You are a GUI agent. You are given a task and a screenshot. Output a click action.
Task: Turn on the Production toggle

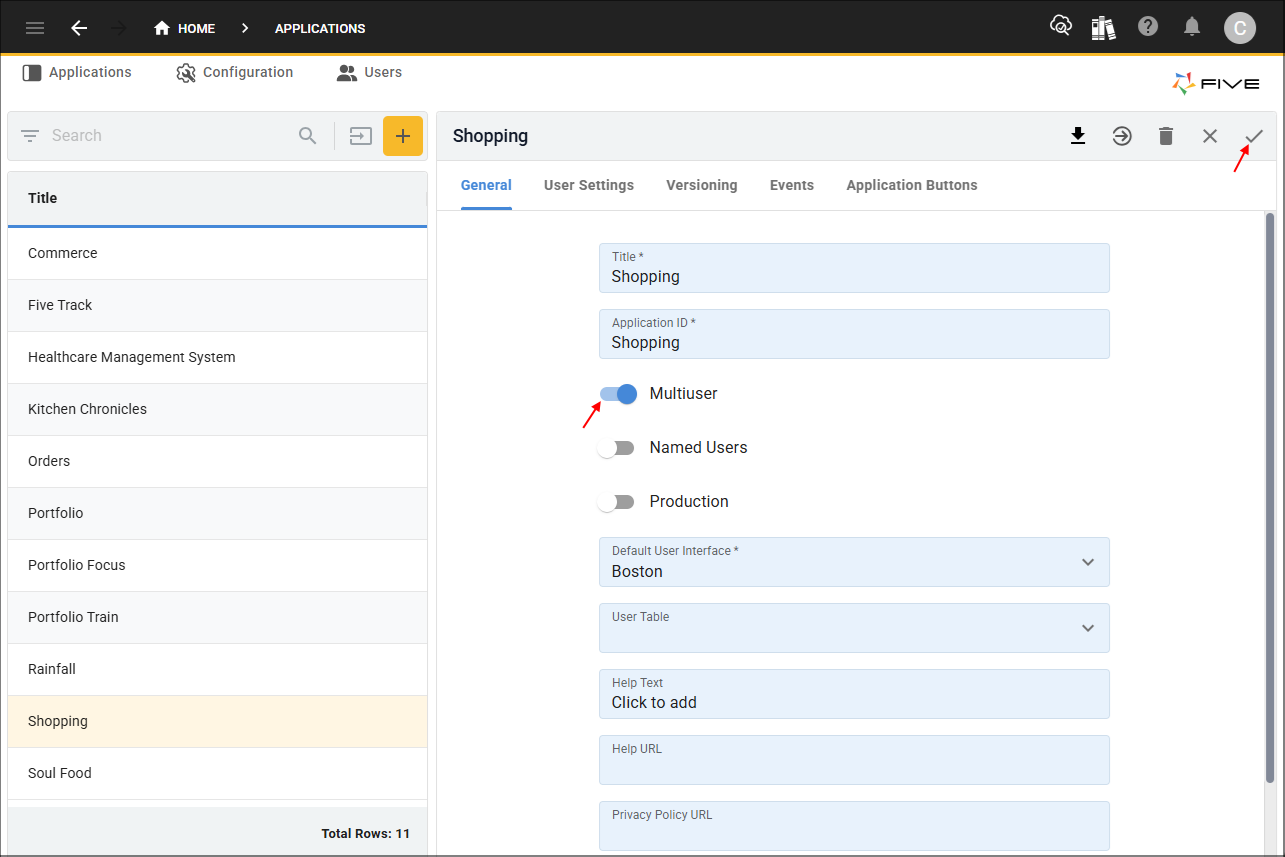pyautogui.click(x=617, y=502)
